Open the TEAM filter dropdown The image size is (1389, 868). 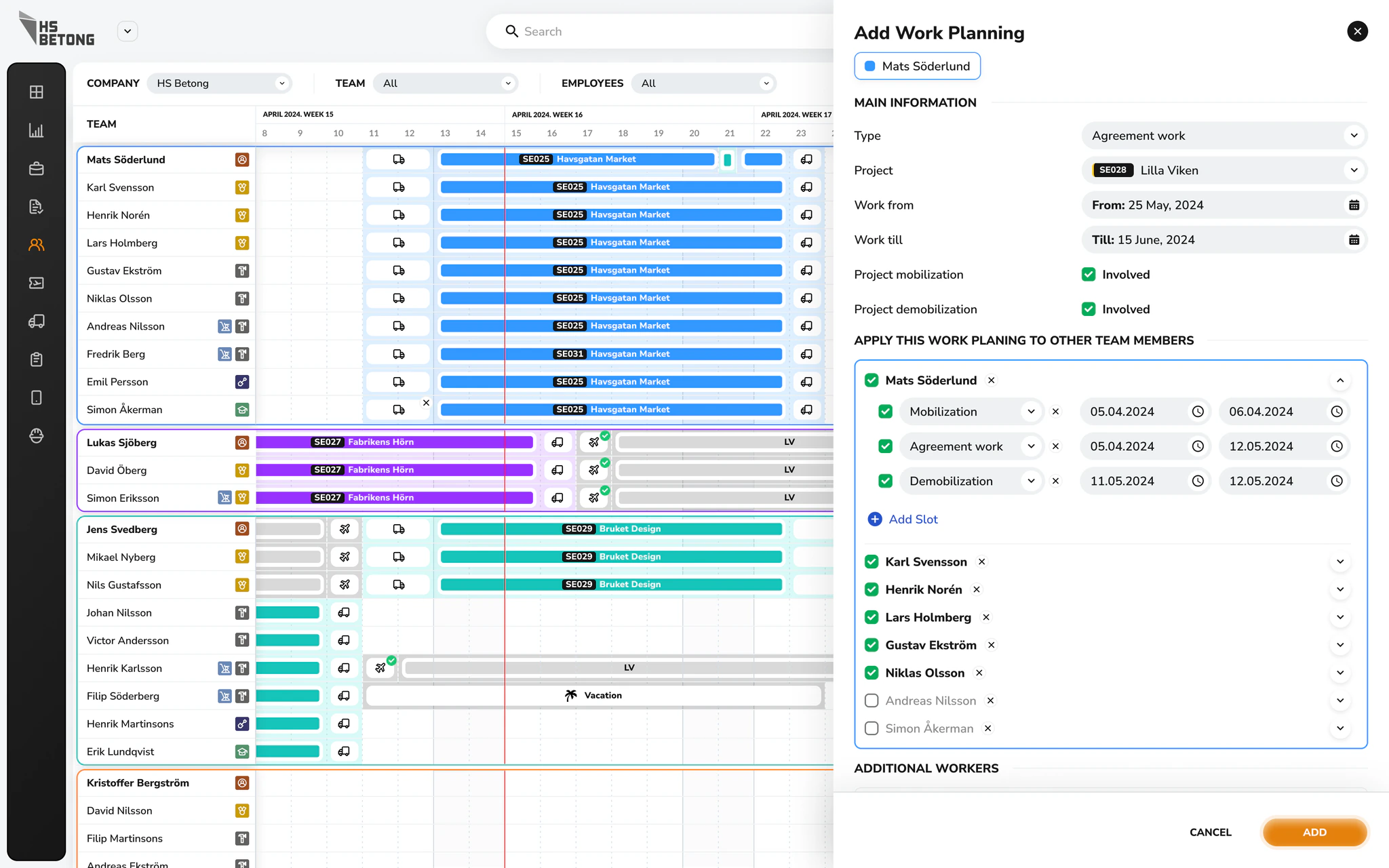[446, 83]
